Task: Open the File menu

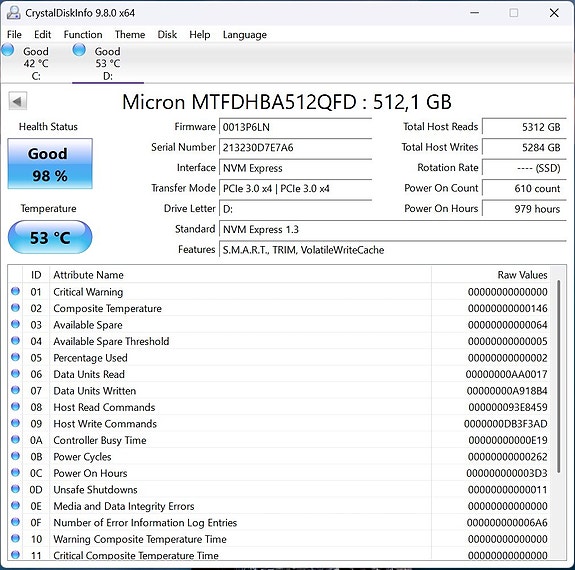Action: pyautogui.click(x=14, y=34)
